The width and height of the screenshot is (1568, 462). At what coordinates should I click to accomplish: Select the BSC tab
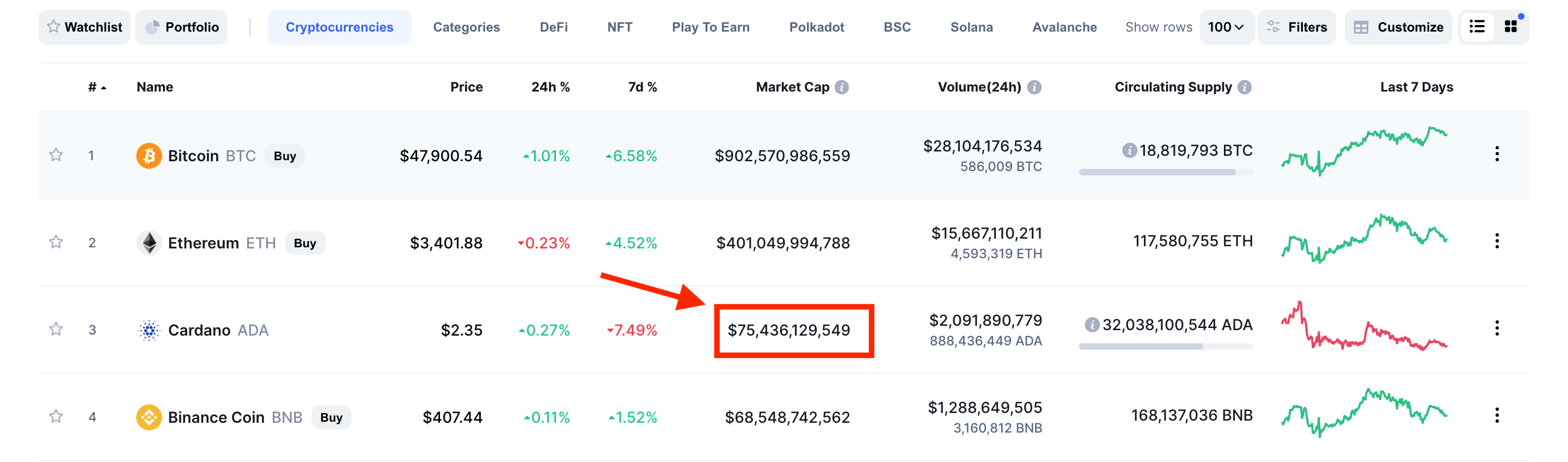coord(897,27)
